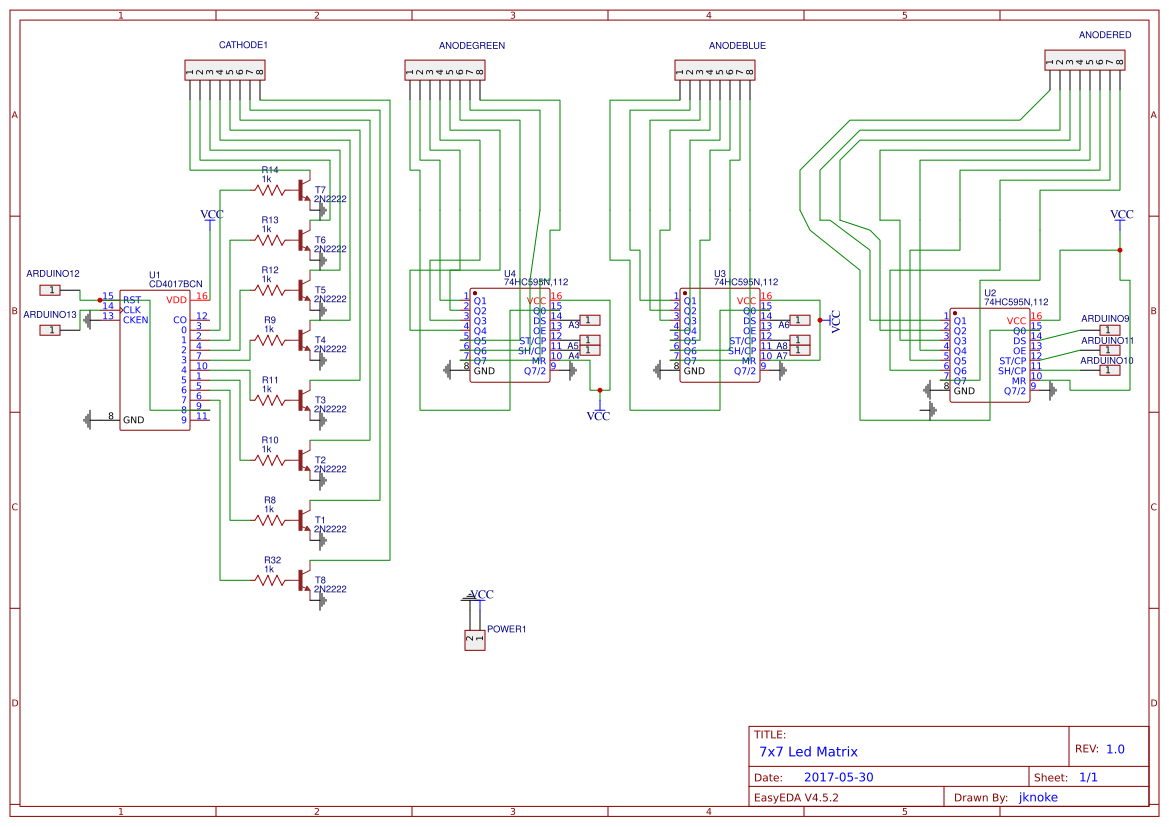Click the 'CD4017BCN' part label

(176, 284)
